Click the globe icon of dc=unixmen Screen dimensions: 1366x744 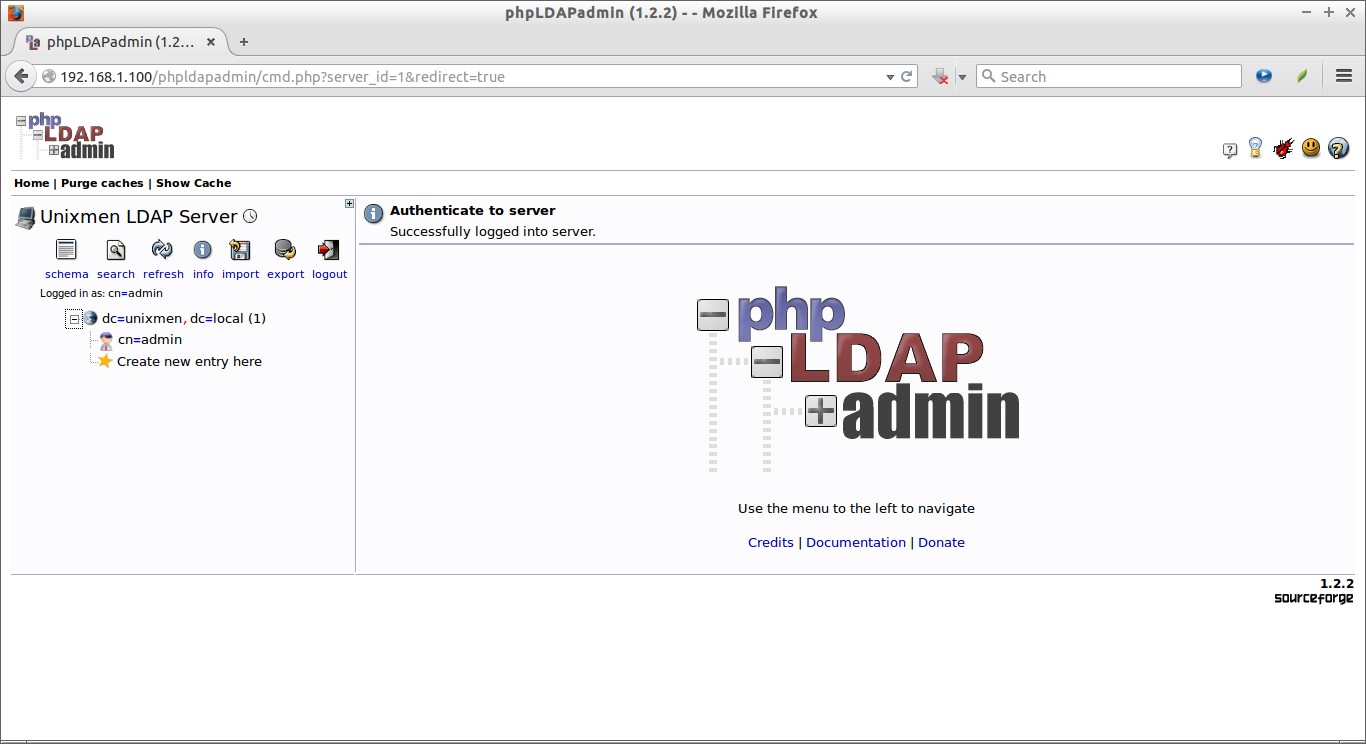coord(91,318)
